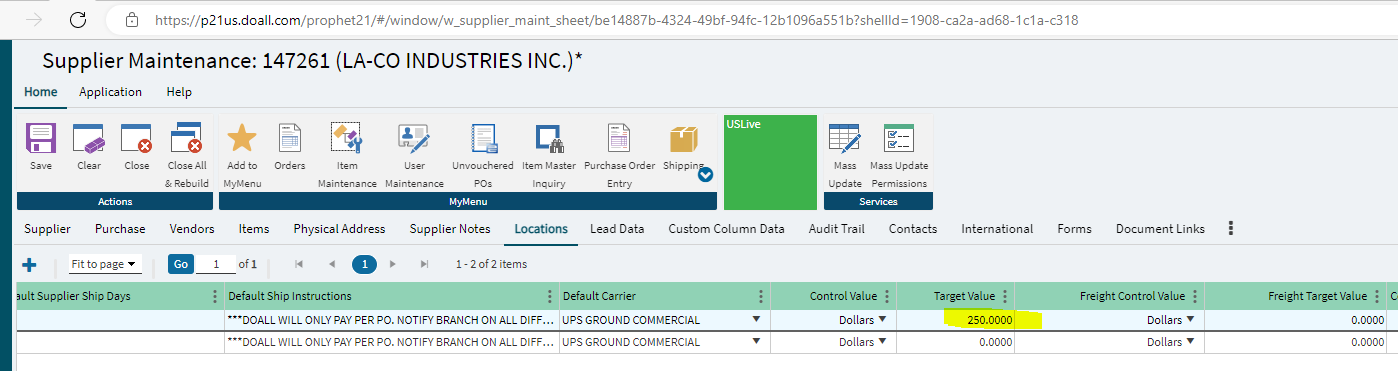The width and height of the screenshot is (1398, 371).
Task: Switch to the Custom Column Data tab
Action: 726,229
